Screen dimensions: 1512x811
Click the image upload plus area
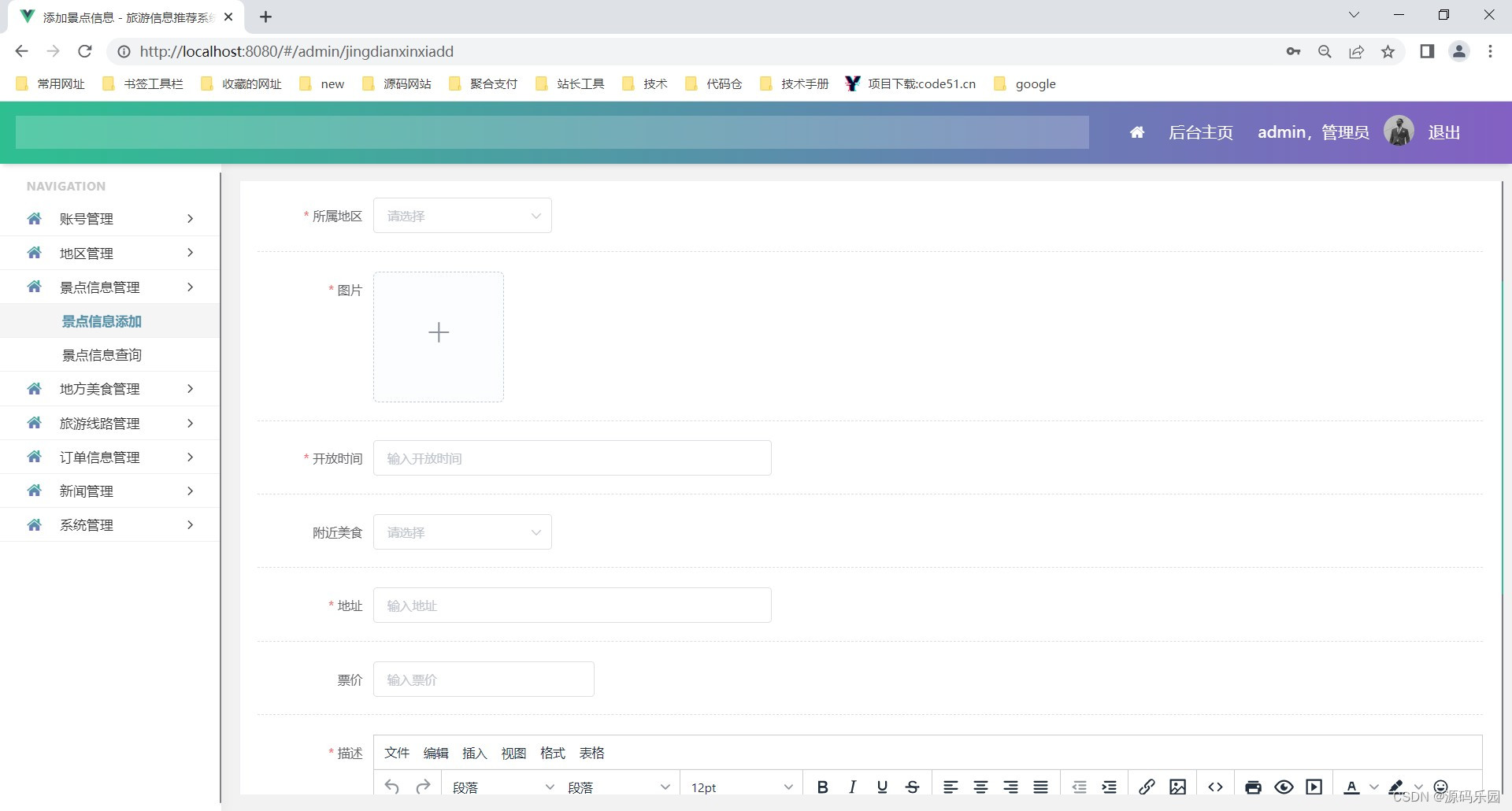(x=438, y=336)
